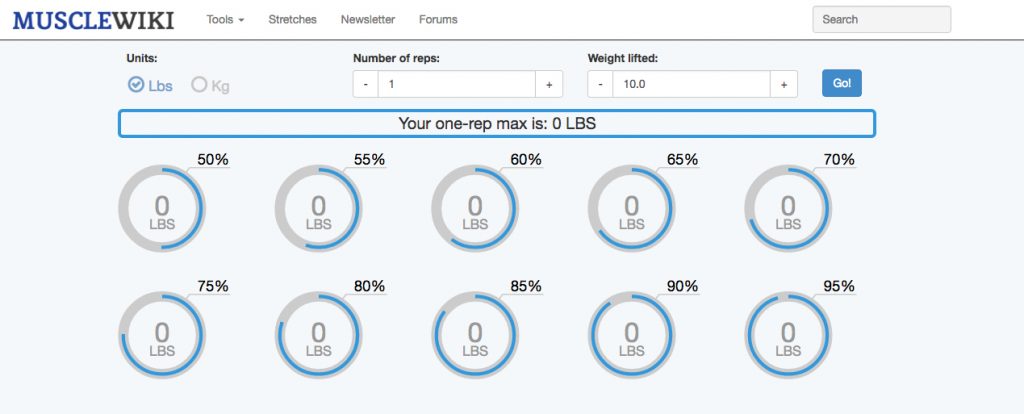The width and height of the screenshot is (1024, 414).
Task: Navigate to Forums
Action: click(438, 19)
